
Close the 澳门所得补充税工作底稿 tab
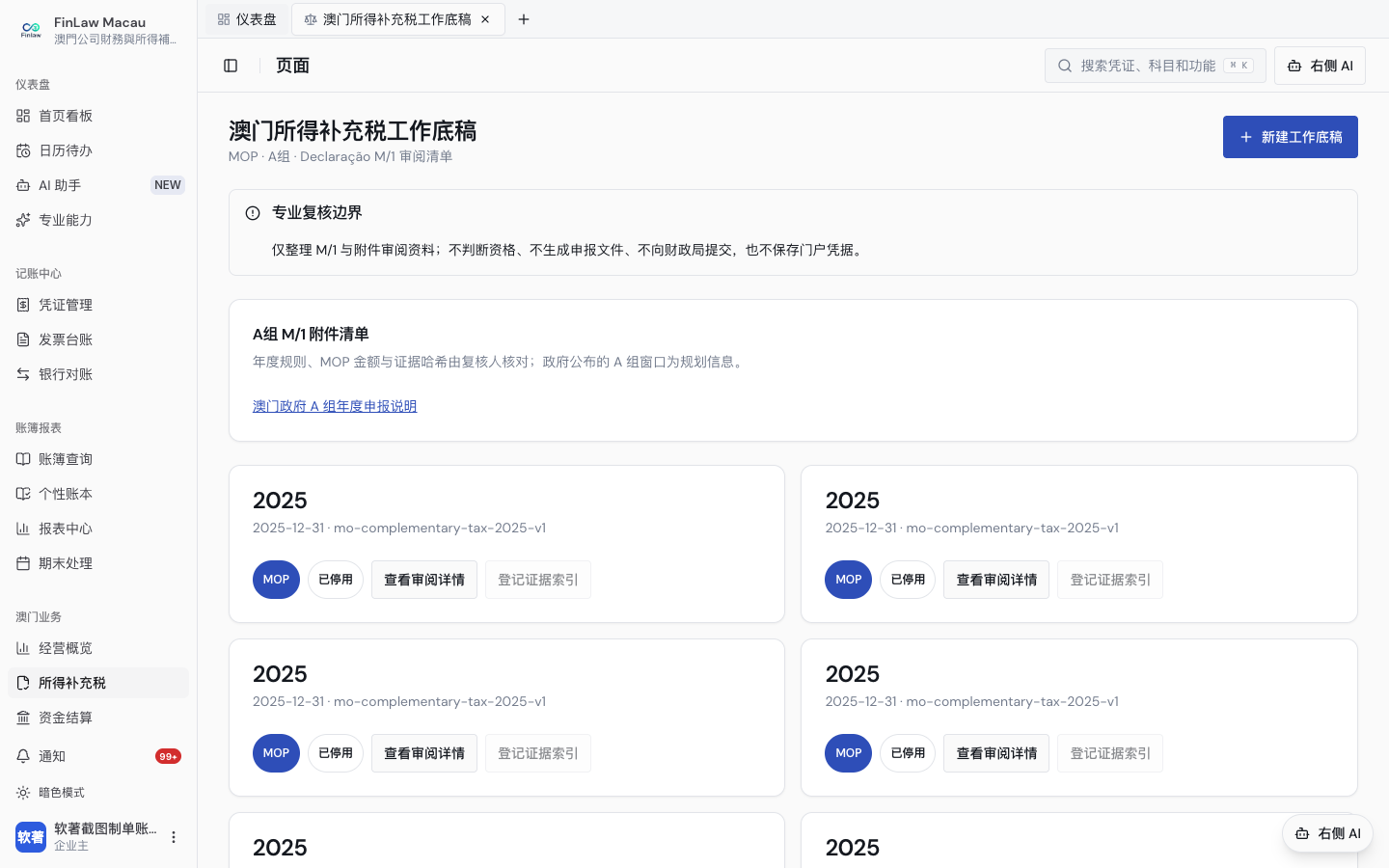(x=485, y=19)
